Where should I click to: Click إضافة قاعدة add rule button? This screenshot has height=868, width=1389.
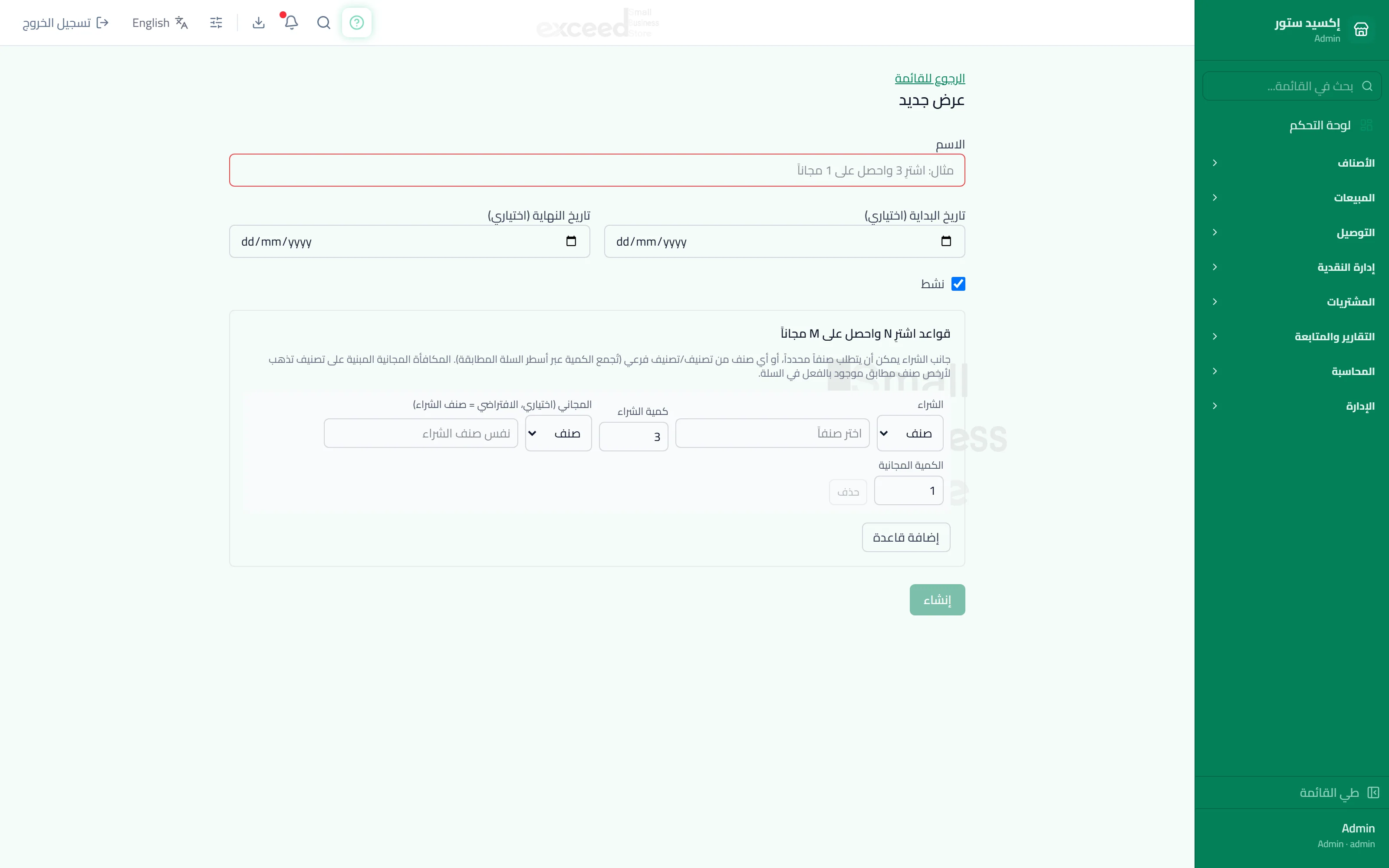coord(906,537)
